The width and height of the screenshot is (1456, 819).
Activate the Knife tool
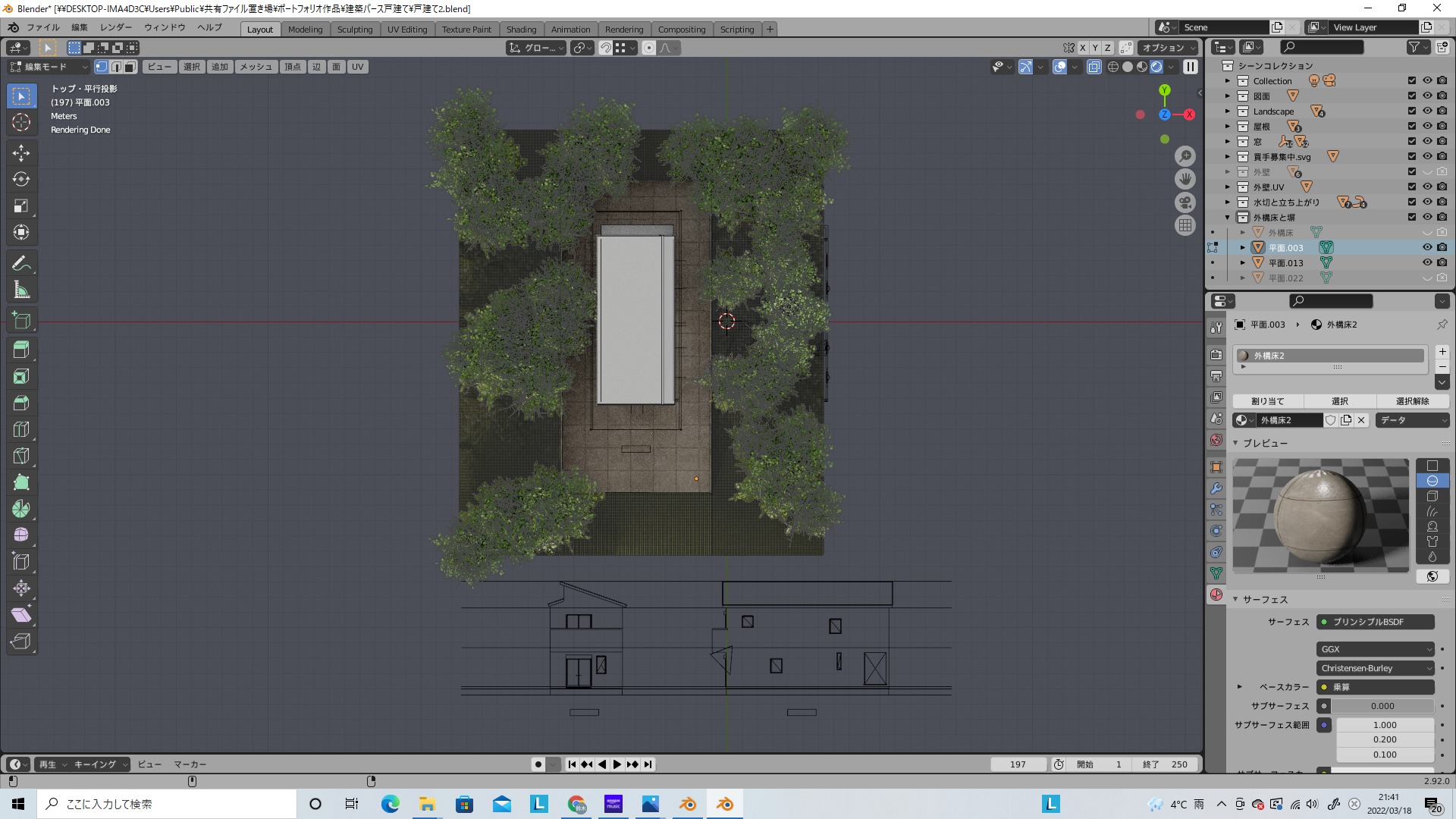(21, 456)
